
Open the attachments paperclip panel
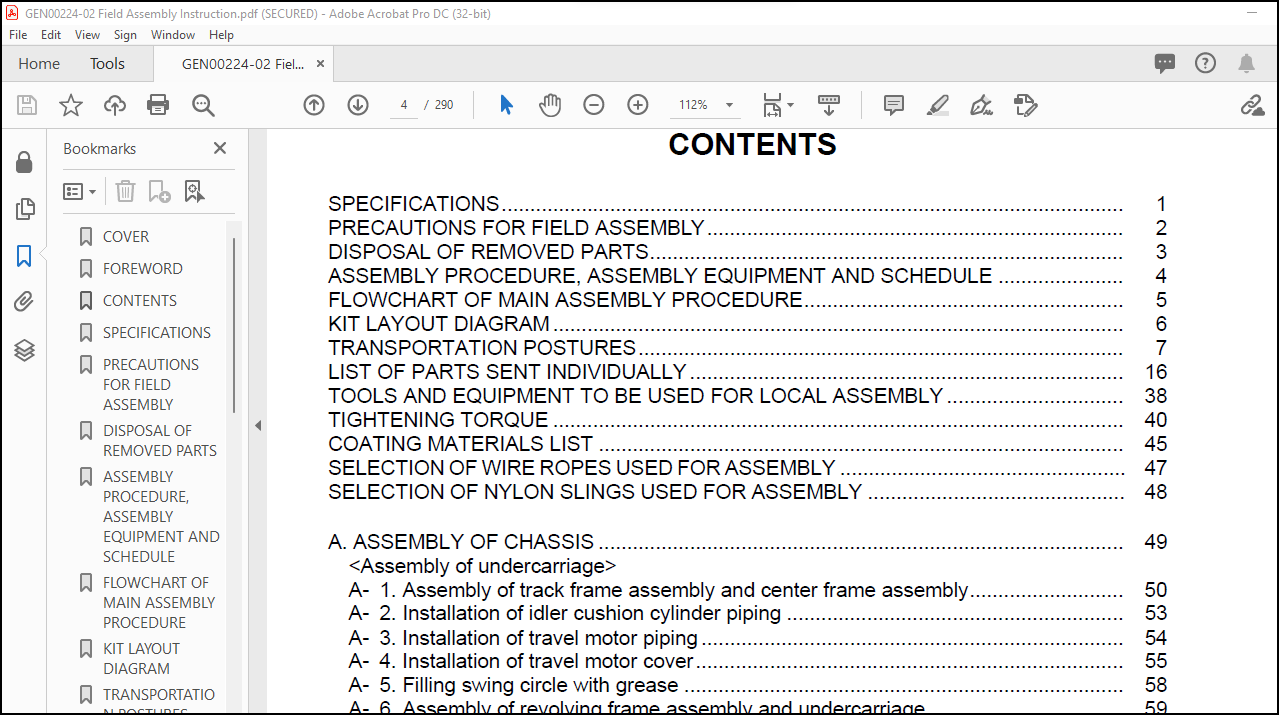24,302
